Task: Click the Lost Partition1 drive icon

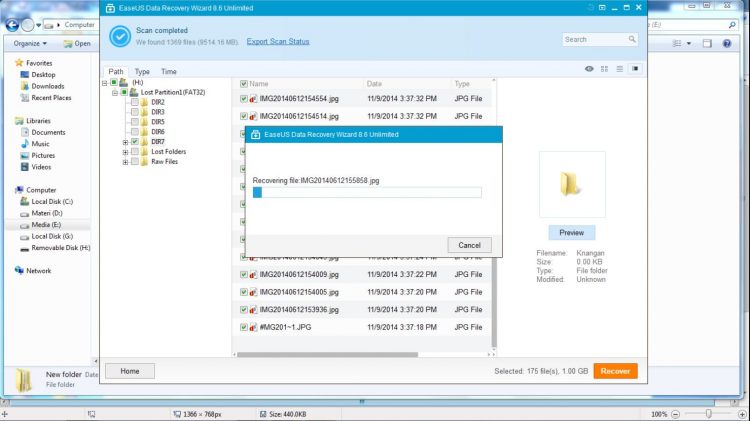Action: coord(134,92)
